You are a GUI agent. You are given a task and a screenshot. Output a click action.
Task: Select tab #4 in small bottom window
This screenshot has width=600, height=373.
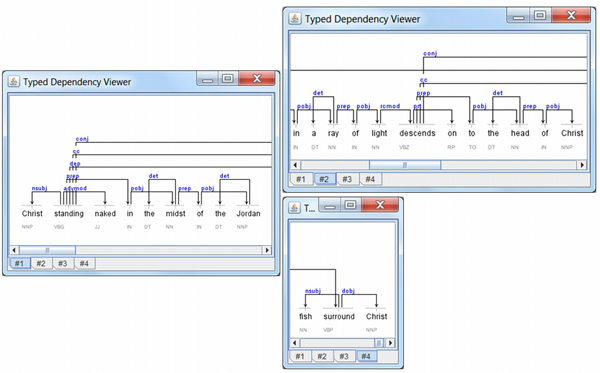point(366,356)
